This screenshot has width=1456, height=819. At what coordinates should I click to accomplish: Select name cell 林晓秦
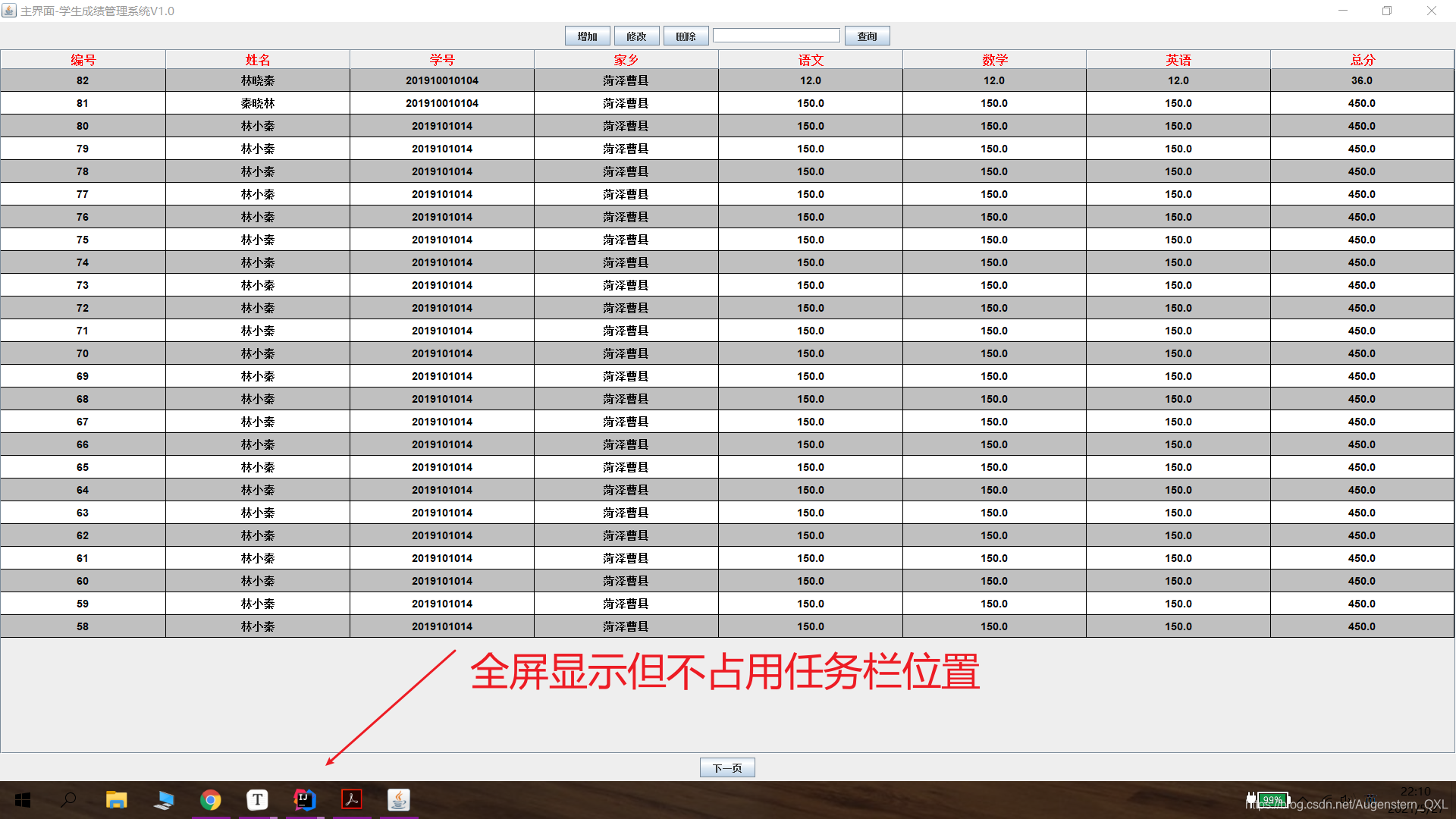pyautogui.click(x=258, y=80)
